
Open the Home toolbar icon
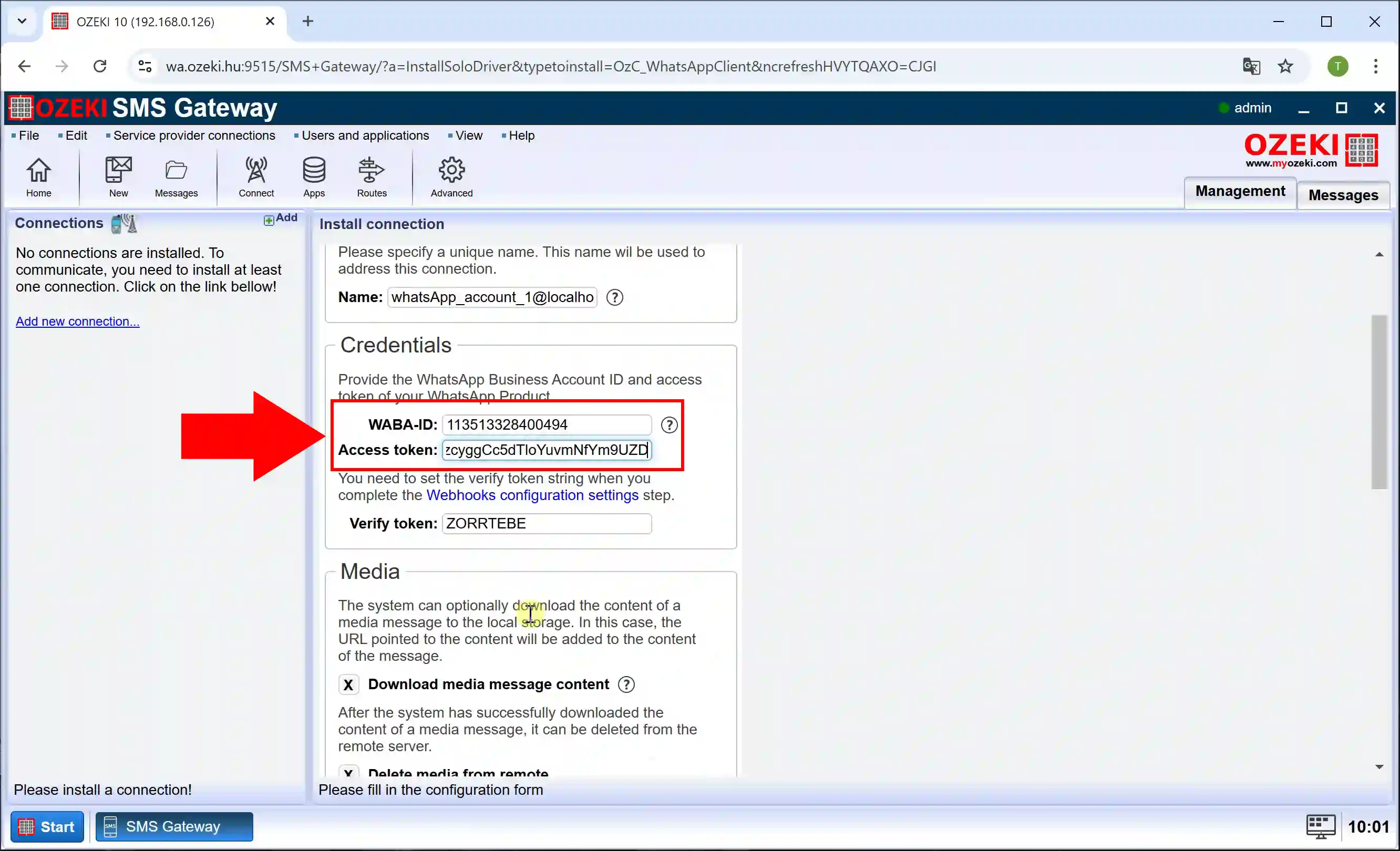(x=39, y=177)
